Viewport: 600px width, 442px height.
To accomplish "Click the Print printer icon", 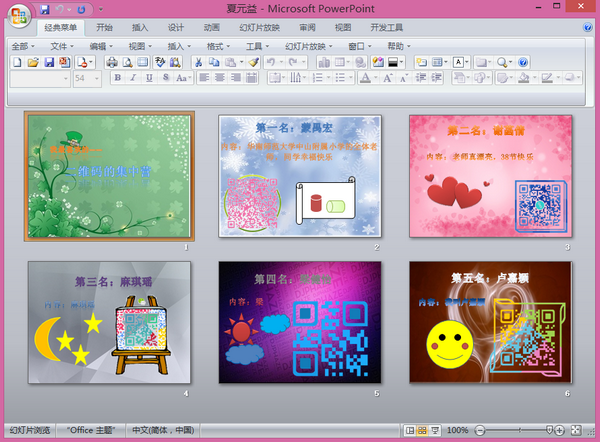I will (112, 62).
